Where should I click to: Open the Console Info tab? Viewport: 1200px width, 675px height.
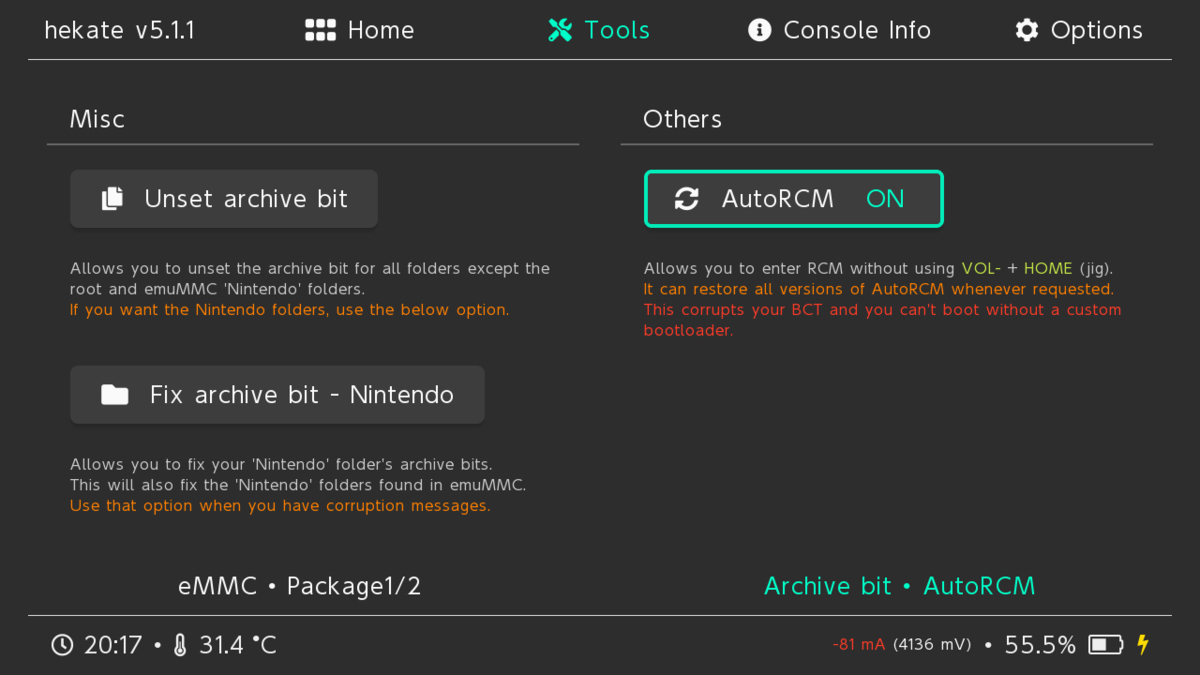coord(839,30)
